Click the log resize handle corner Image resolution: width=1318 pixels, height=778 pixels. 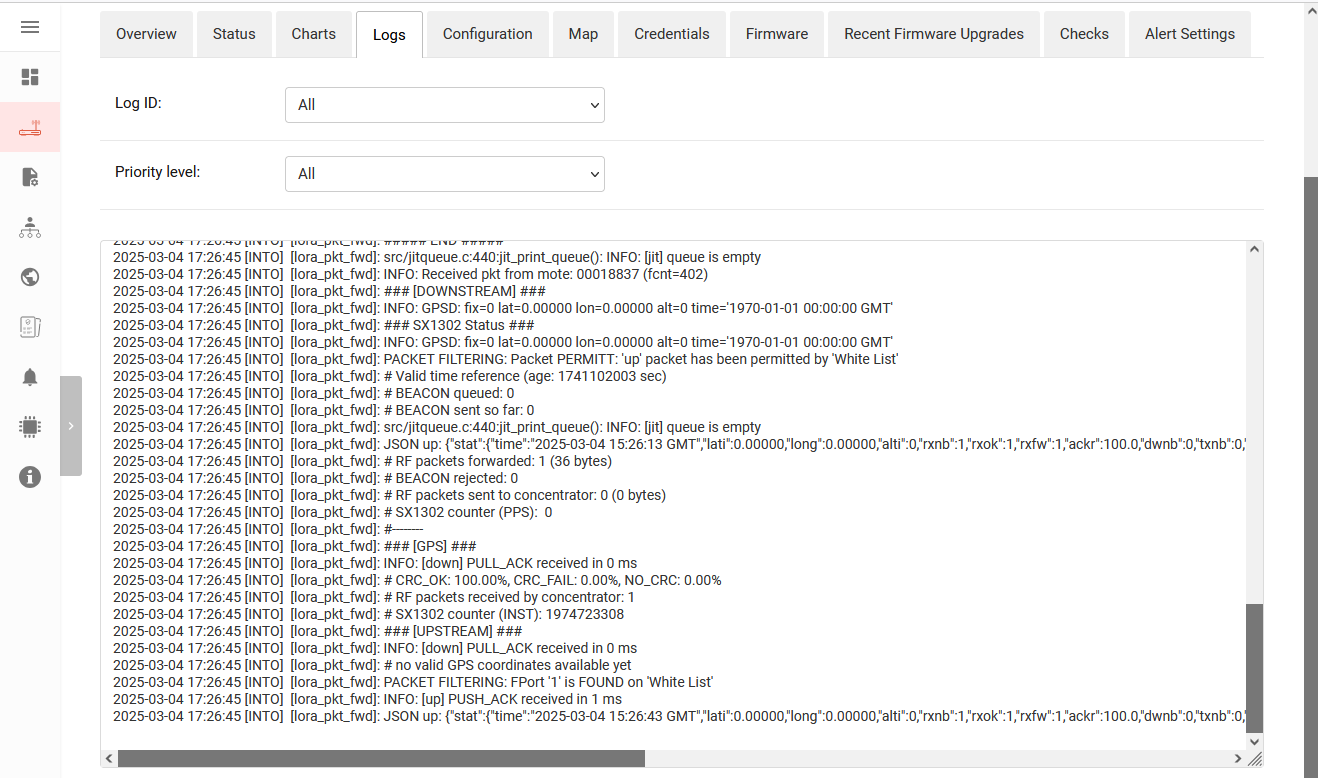click(x=1255, y=759)
